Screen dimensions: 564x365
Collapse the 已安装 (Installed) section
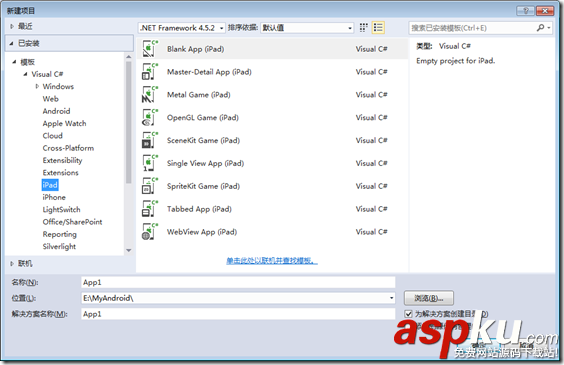12,44
